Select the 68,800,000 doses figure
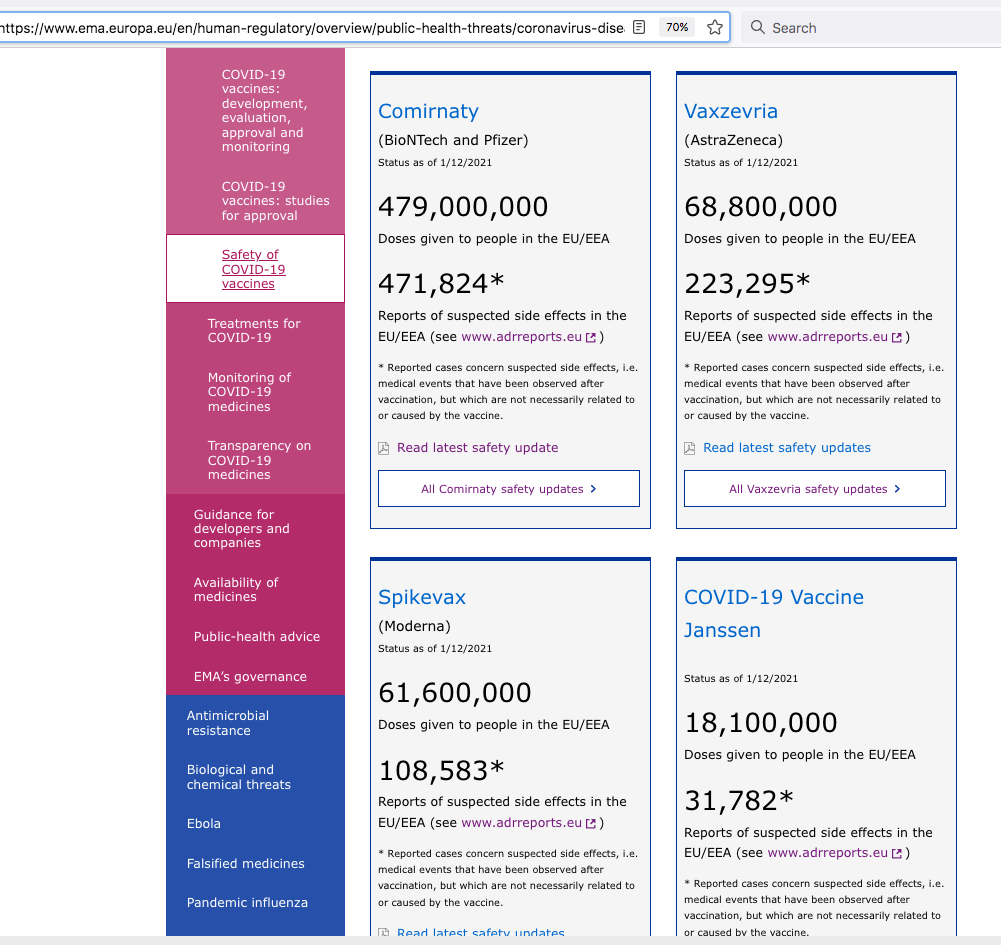The image size is (1001, 945). [760, 207]
